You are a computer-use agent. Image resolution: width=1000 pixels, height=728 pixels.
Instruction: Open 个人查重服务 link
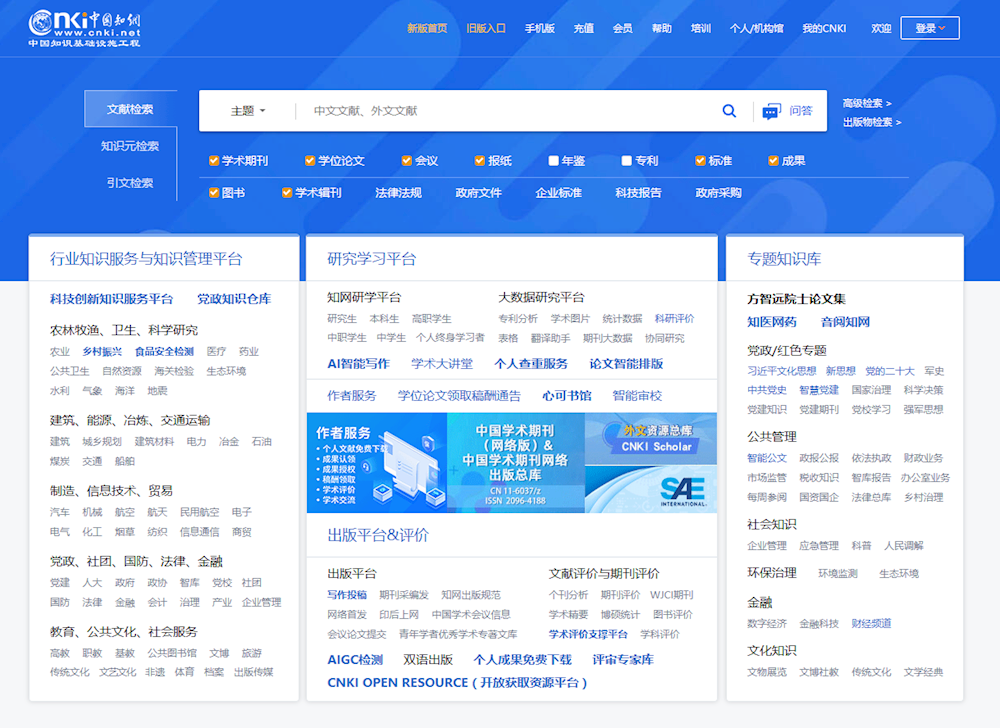point(531,364)
